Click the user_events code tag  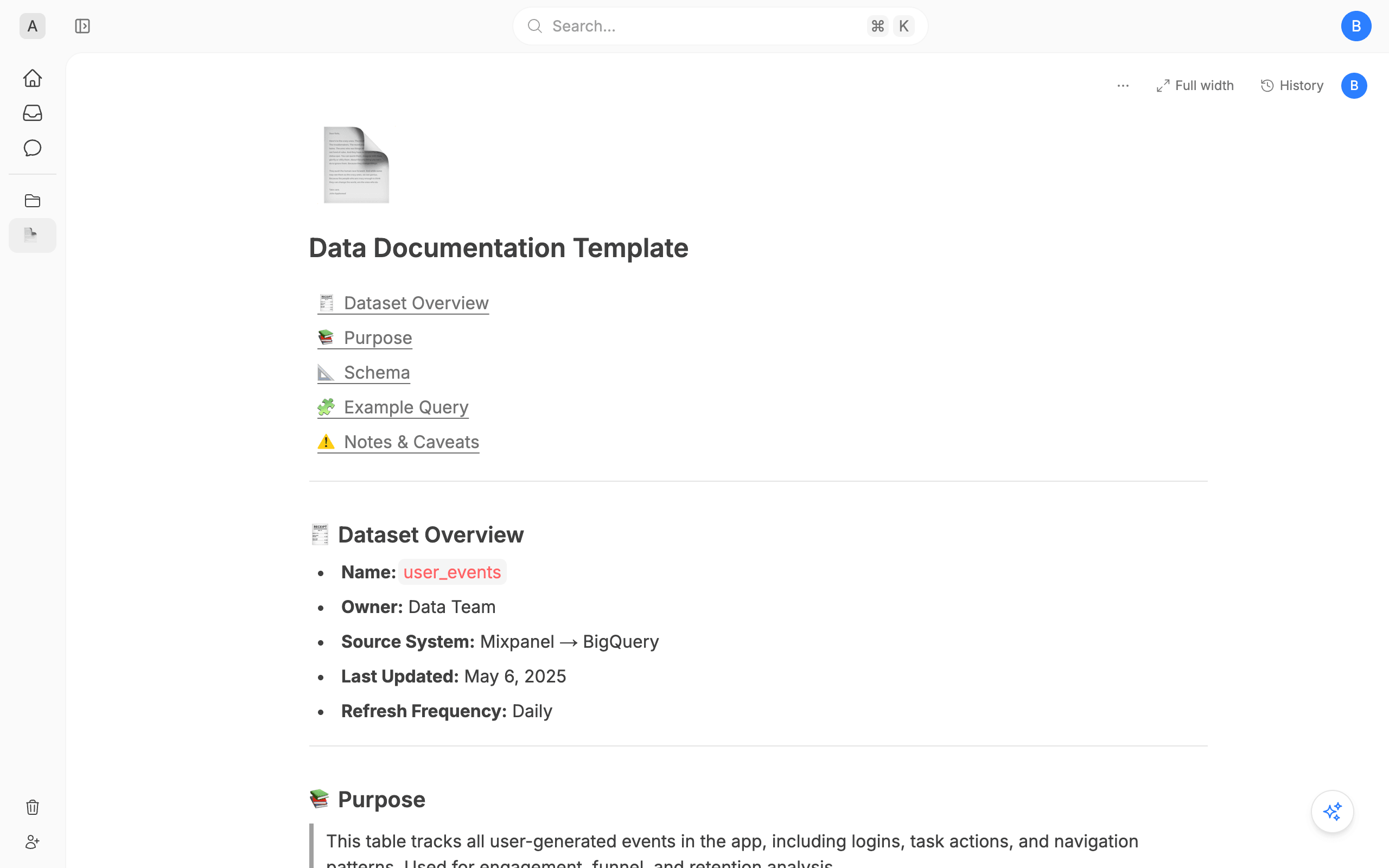click(x=453, y=572)
